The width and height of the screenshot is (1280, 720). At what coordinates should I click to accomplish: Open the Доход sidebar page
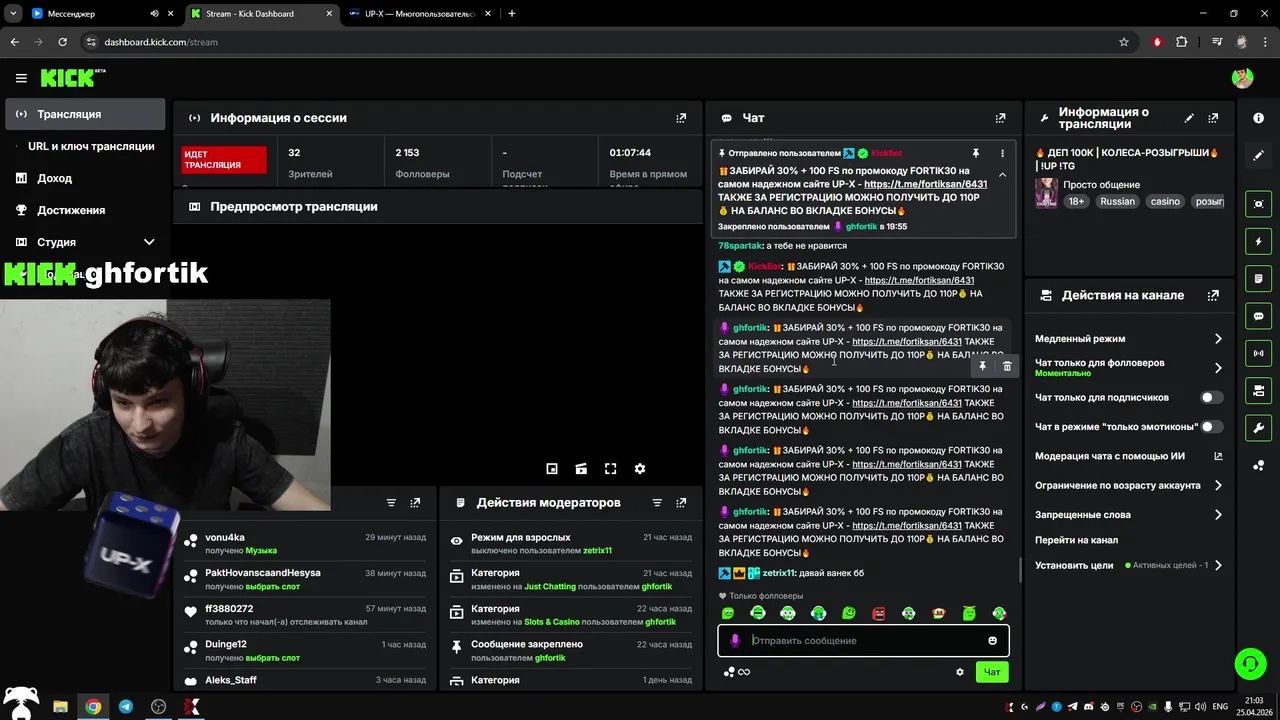[x=85, y=178]
